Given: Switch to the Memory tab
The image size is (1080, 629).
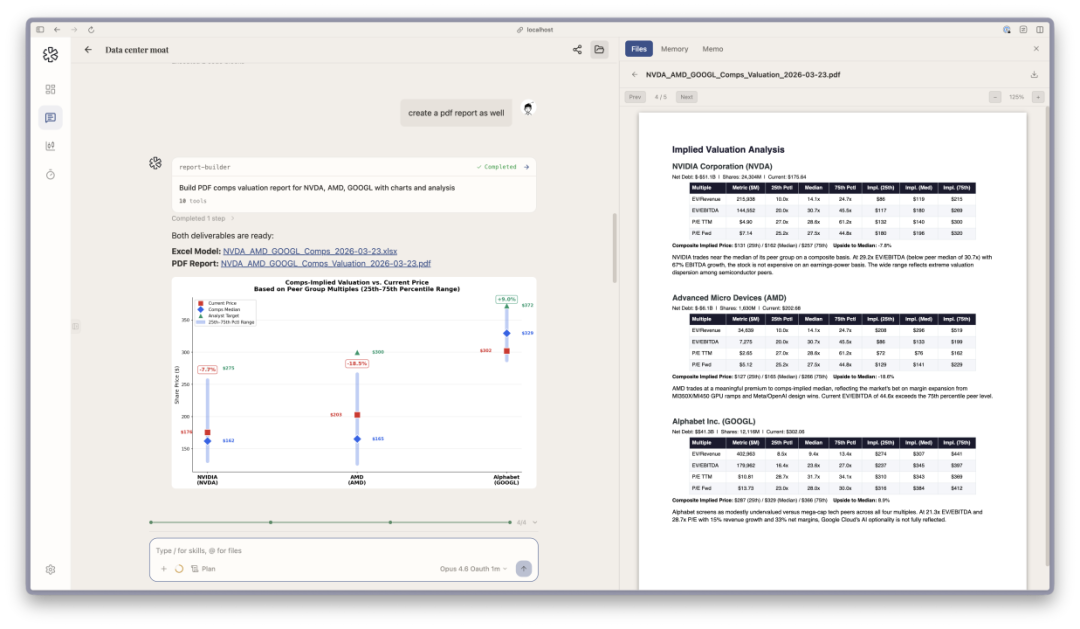Looking at the screenshot, I should 674,49.
